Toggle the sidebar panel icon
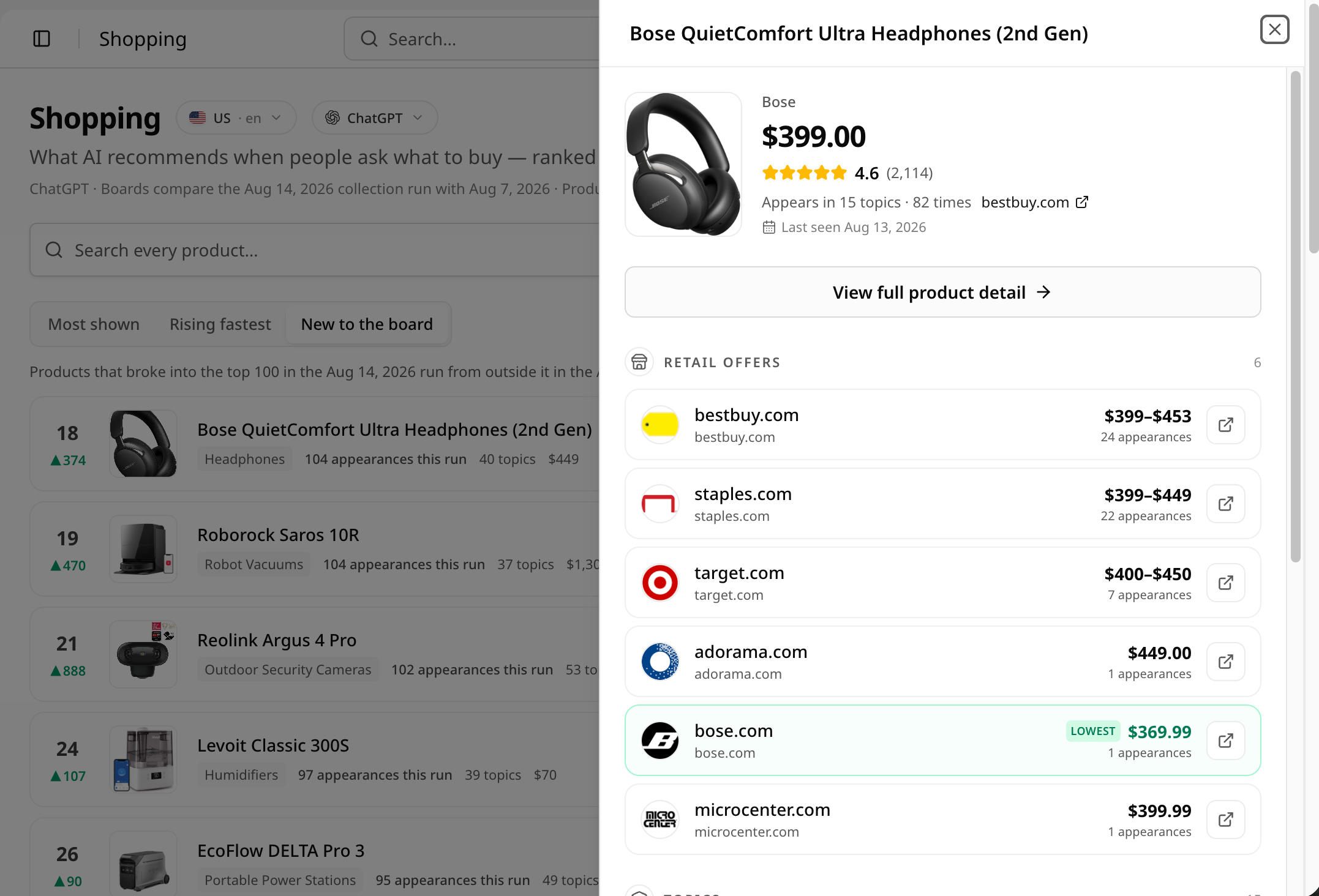 coord(42,39)
